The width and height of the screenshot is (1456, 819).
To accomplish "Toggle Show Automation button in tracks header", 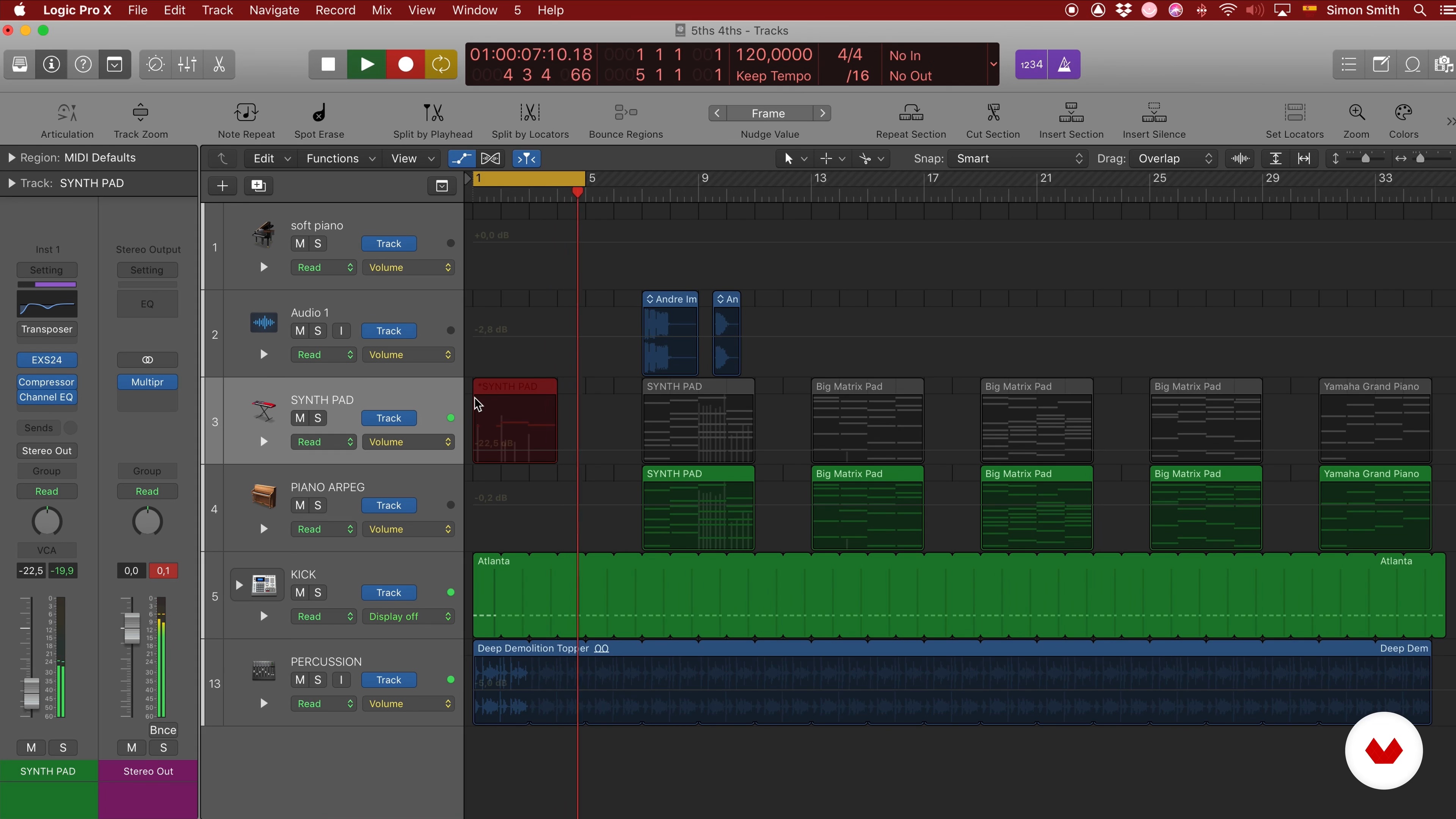I will click(462, 159).
